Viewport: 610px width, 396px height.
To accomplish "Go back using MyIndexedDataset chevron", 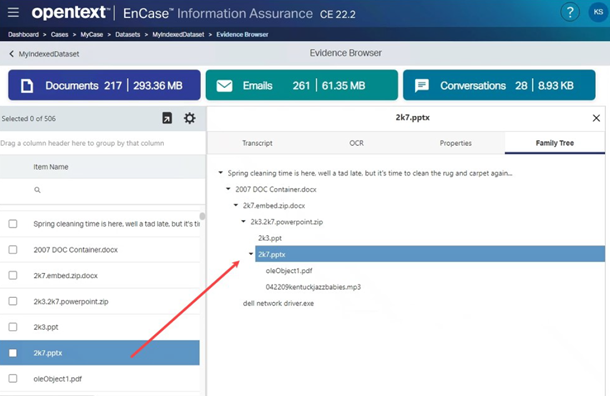I will 11,54.
